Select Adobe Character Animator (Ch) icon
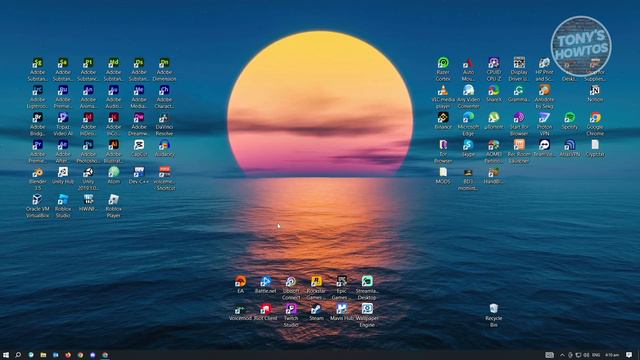 point(164,90)
